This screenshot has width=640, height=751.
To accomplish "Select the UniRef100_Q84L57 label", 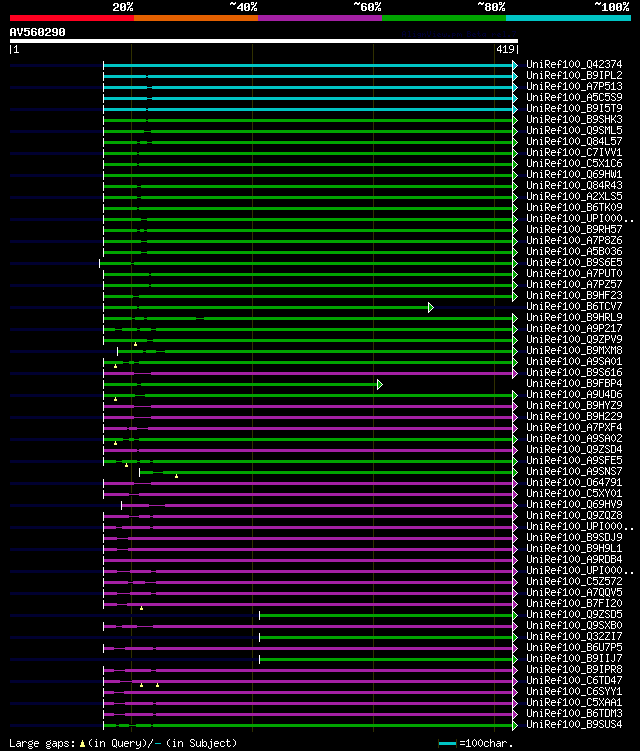I will coord(574,141).
